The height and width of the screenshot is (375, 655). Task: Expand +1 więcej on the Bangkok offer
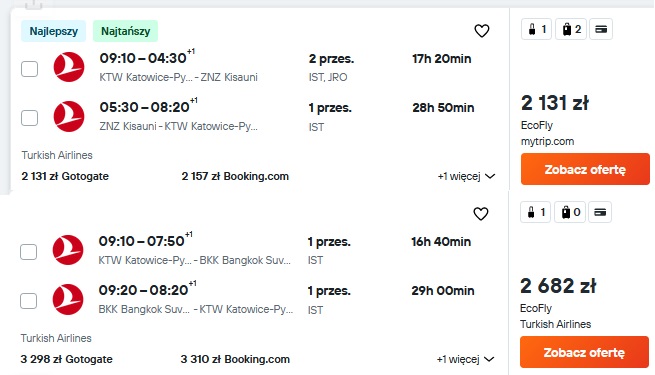(465, 359)
